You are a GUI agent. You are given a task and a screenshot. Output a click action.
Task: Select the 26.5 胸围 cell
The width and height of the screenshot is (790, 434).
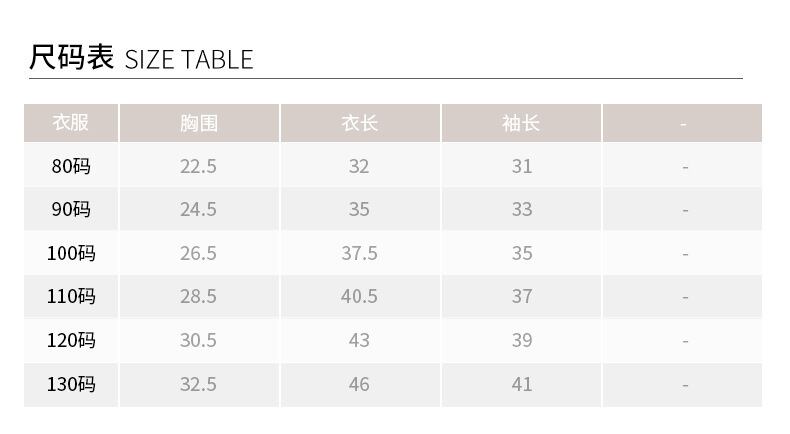tap(198, 253)
